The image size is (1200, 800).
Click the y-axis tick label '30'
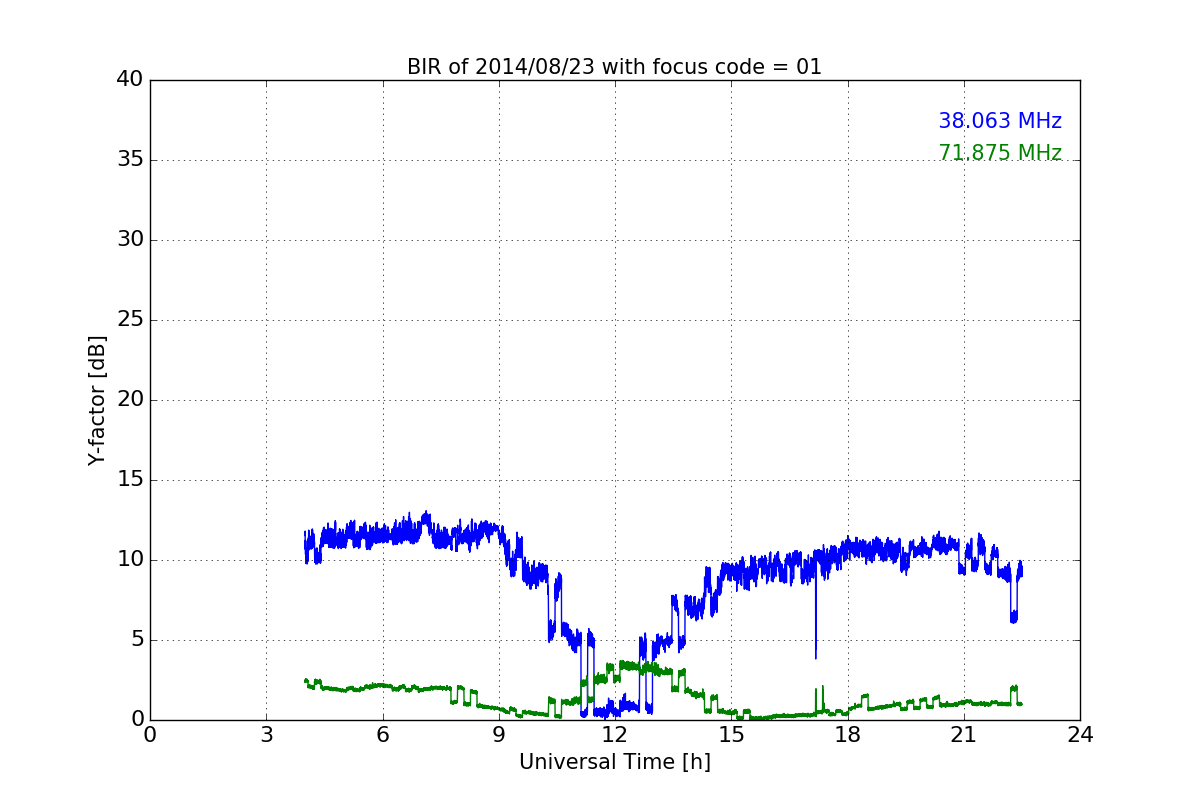(129, 240)
